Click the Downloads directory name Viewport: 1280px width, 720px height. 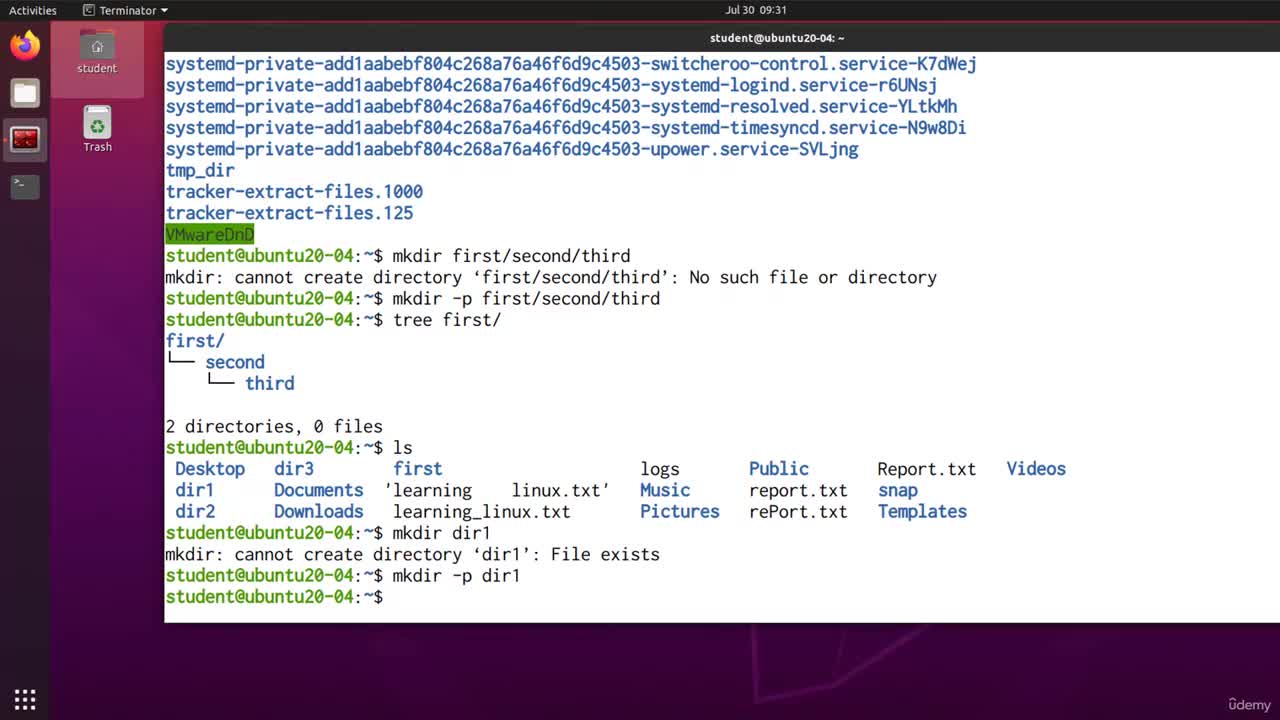319,511
